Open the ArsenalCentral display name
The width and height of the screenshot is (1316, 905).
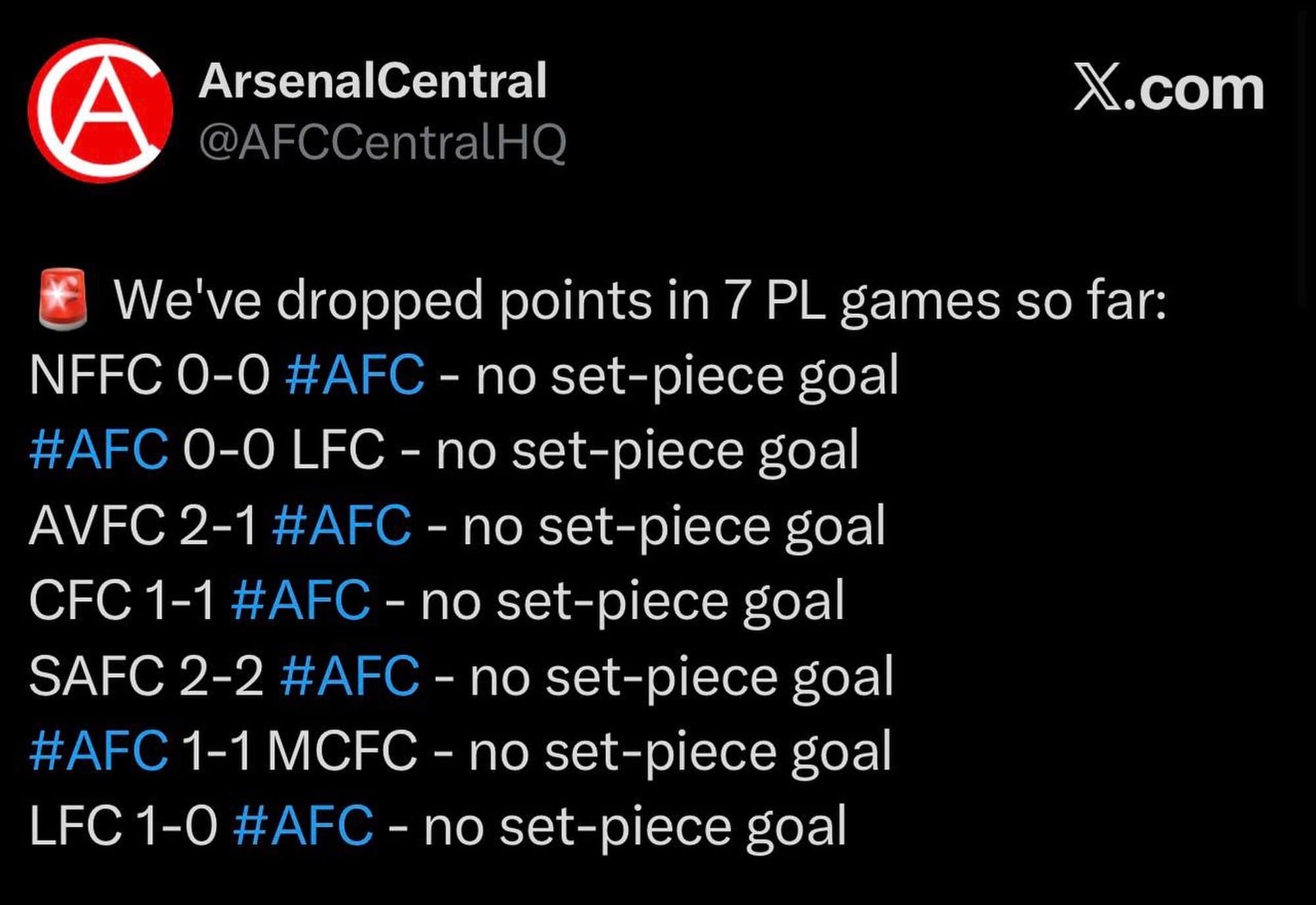tap(372, 81)
